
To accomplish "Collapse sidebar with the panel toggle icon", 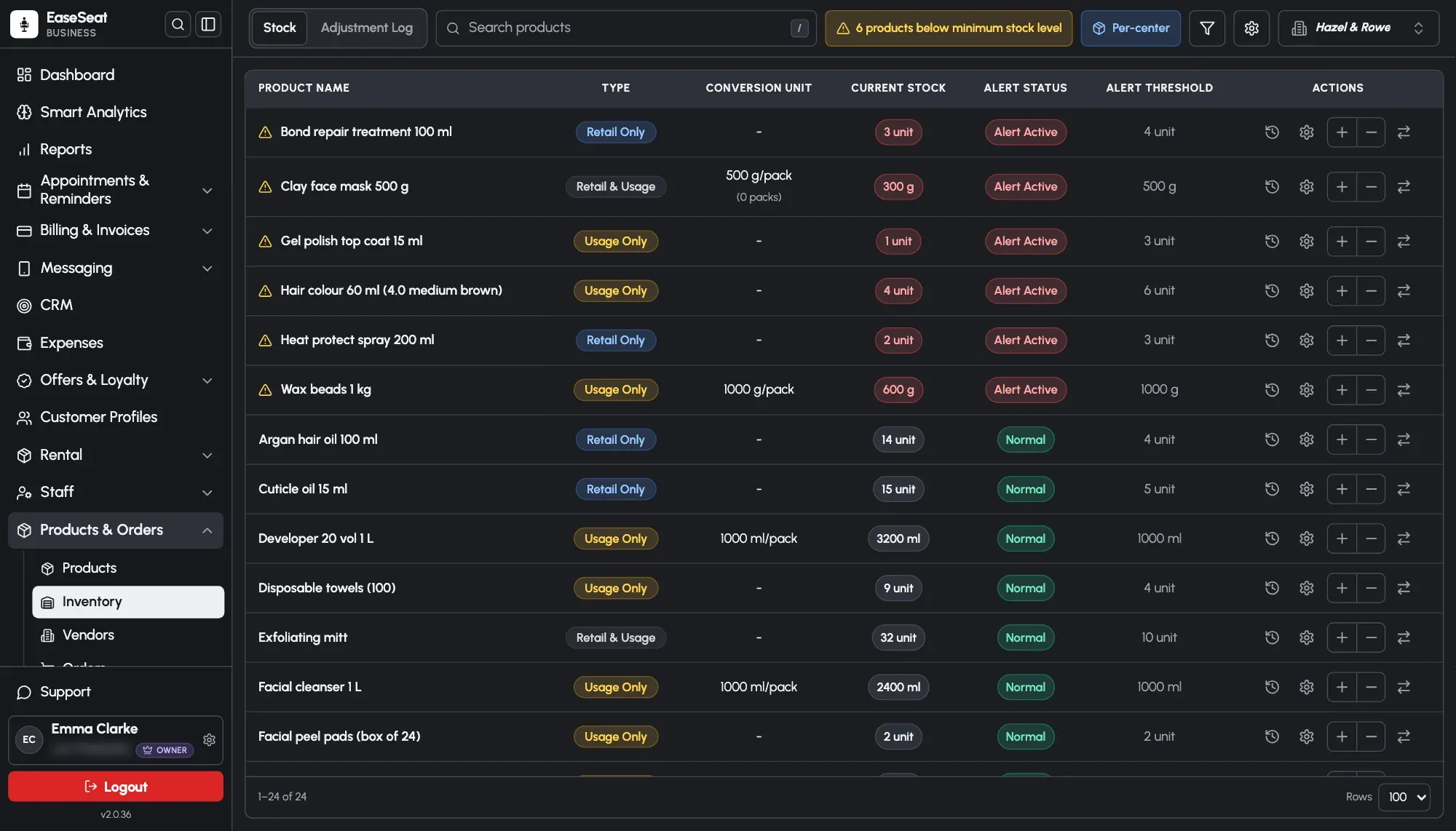I will pyautogui.click(x=208, y=25).
